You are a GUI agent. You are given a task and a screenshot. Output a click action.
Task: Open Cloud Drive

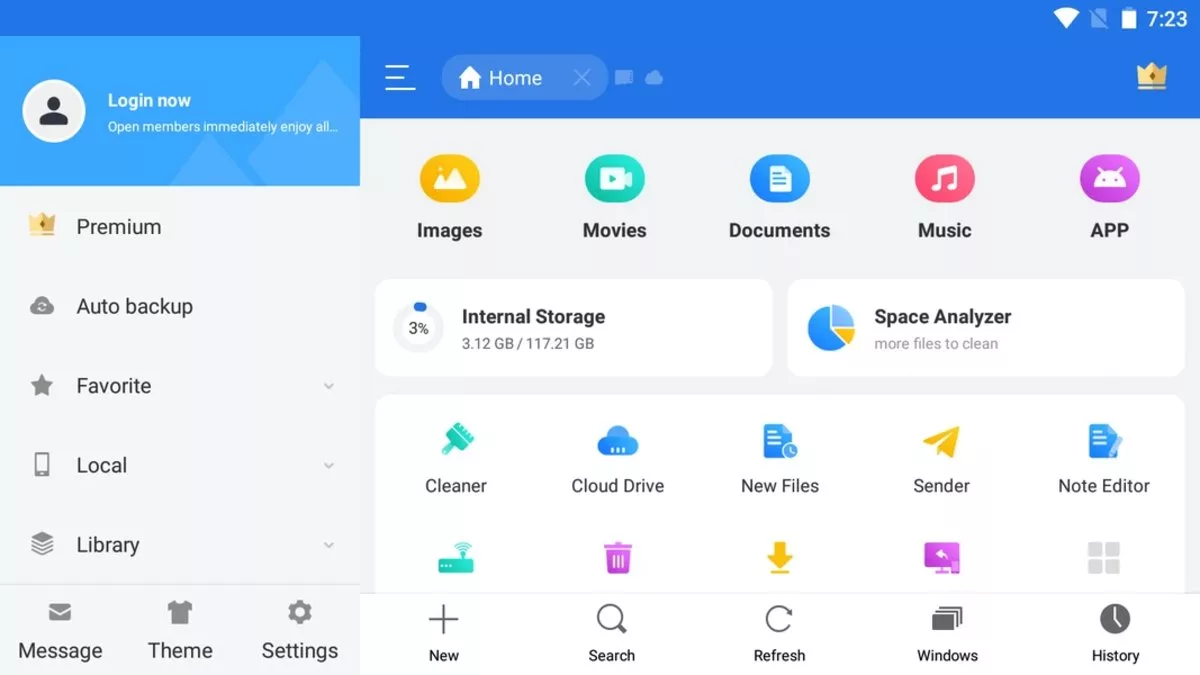[x=616, y=455]
